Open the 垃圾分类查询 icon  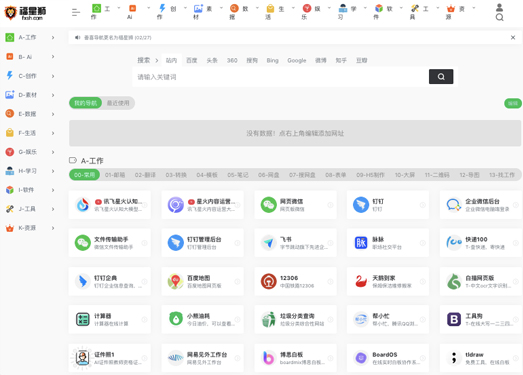(269, 320)
